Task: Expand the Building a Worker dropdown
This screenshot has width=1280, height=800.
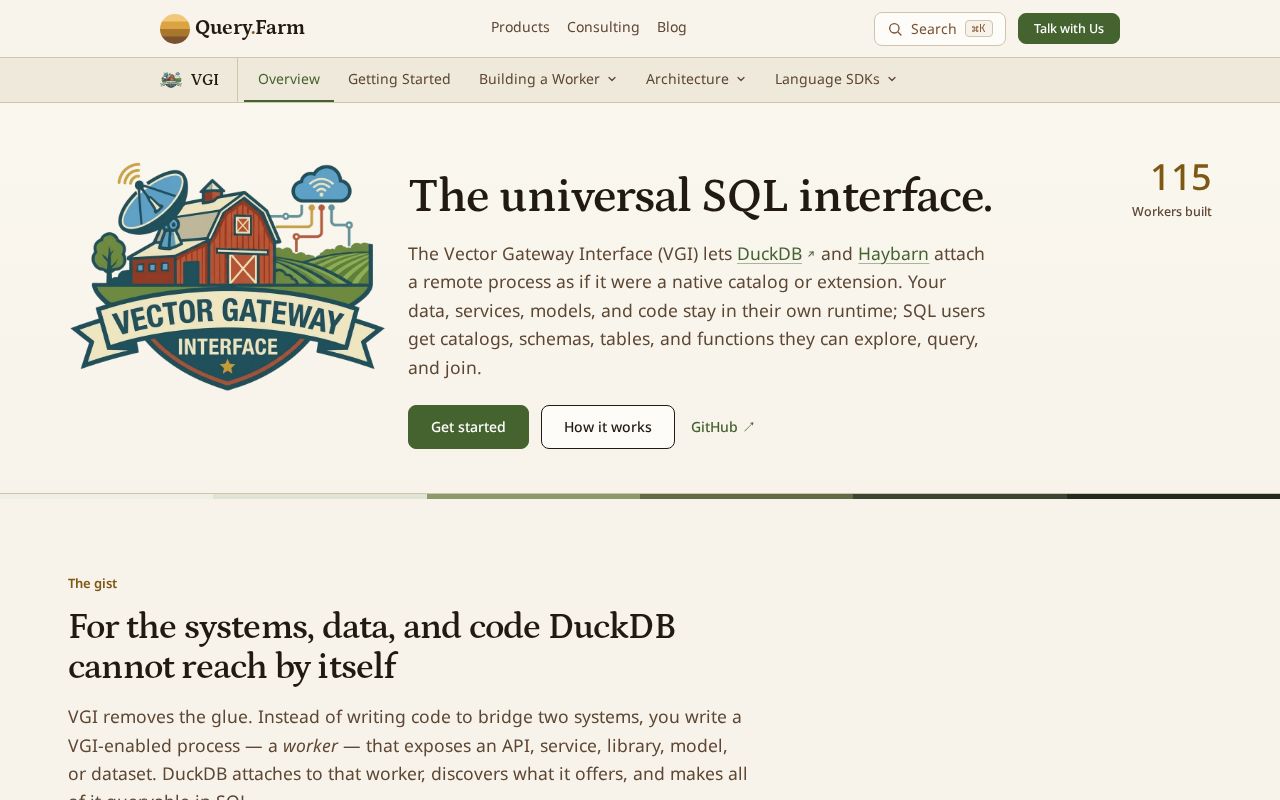Action: pos(548,79)
